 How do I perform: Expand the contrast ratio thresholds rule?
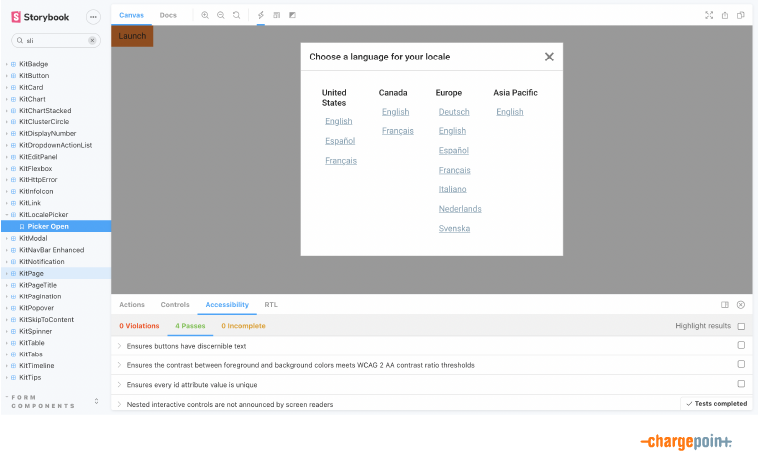[119, 365]
